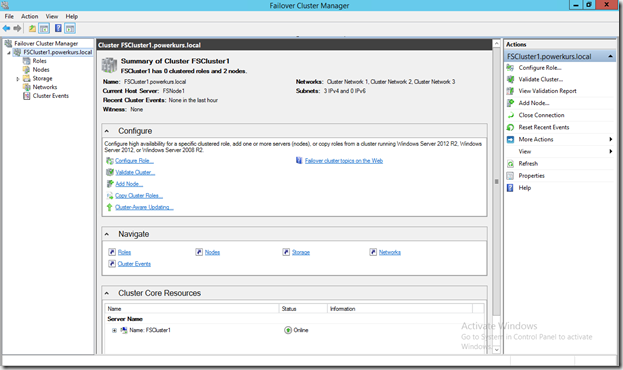Collapse the FSCluster1.powerkurs.local tree node
Image resolution: width=623 pixels, height=370 pixels.
(9, 52)
